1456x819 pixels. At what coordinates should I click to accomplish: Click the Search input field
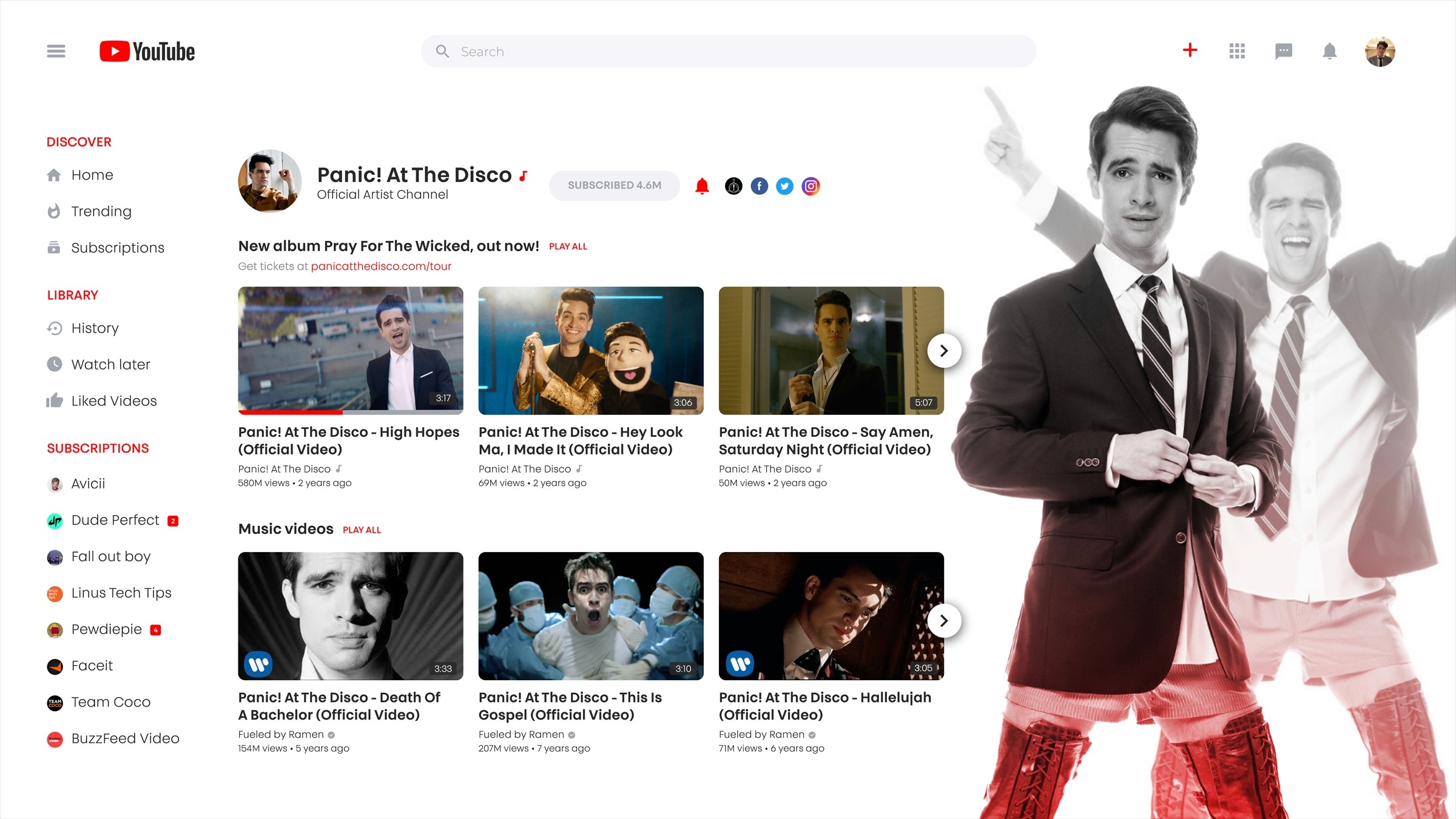(729, 52)
